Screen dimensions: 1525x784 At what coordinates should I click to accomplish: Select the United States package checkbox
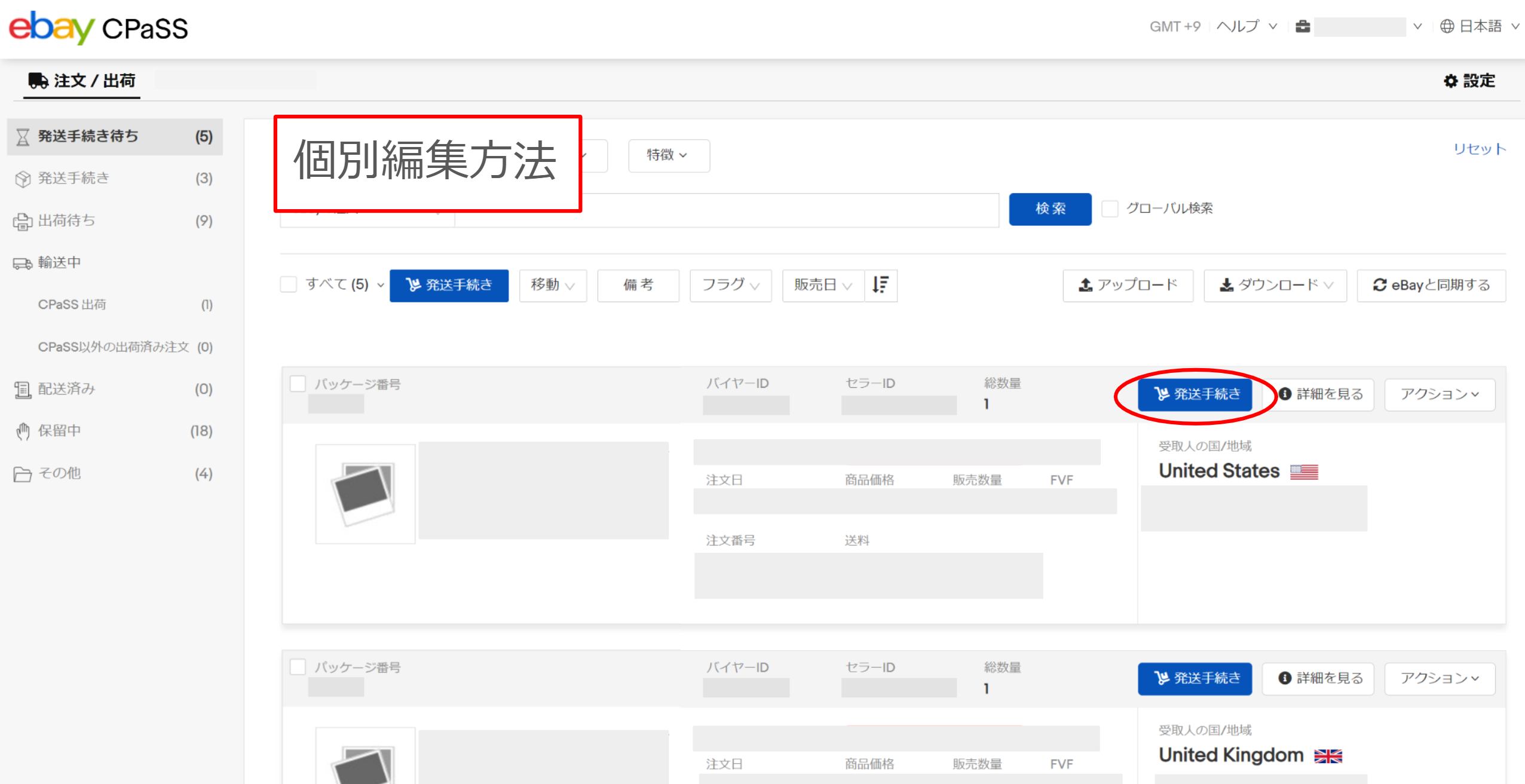(298, 384)
